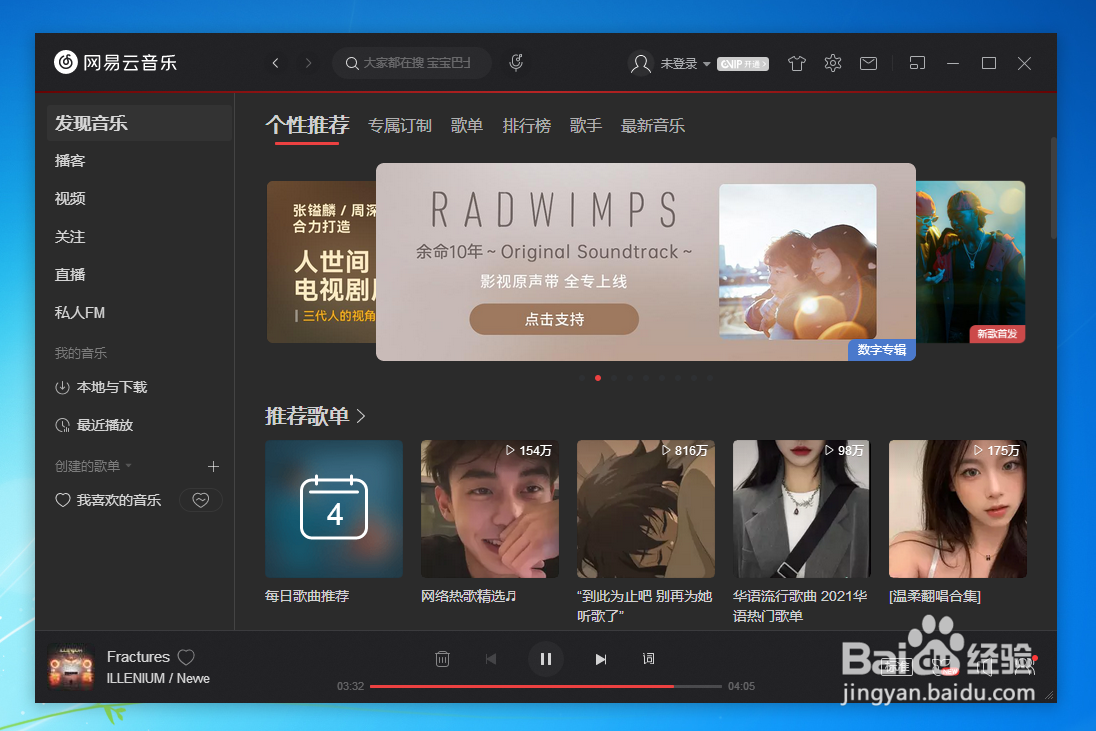This screenshot has height=731, width=1096.
Task: Skip to the next track
Action: [600, 659]
